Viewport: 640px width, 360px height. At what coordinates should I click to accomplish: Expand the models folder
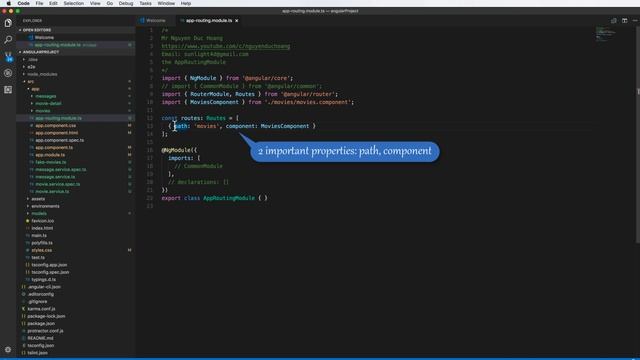(39, 214)
